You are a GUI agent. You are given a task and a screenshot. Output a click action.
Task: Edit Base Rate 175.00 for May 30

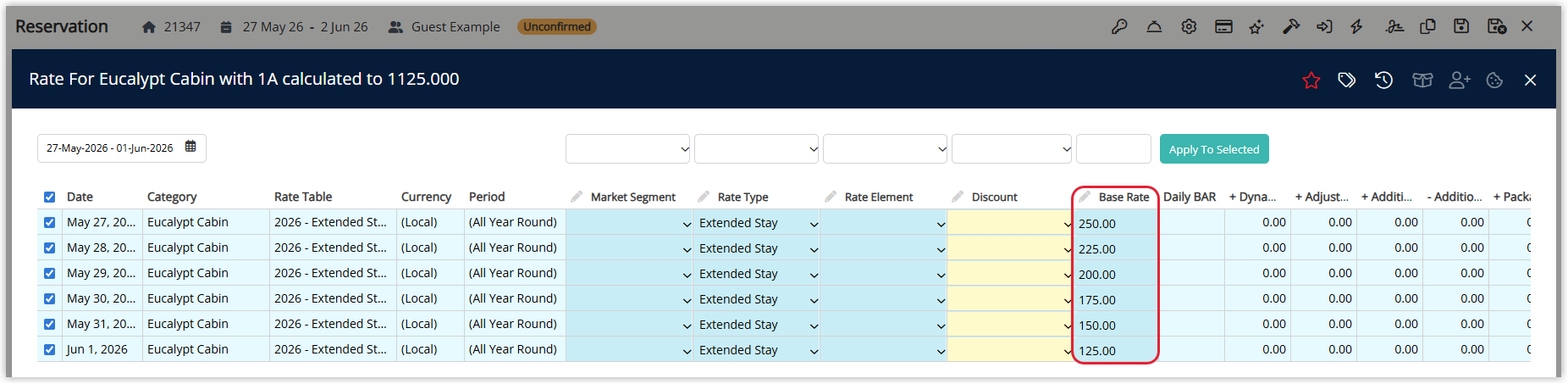coord(1115,299)
